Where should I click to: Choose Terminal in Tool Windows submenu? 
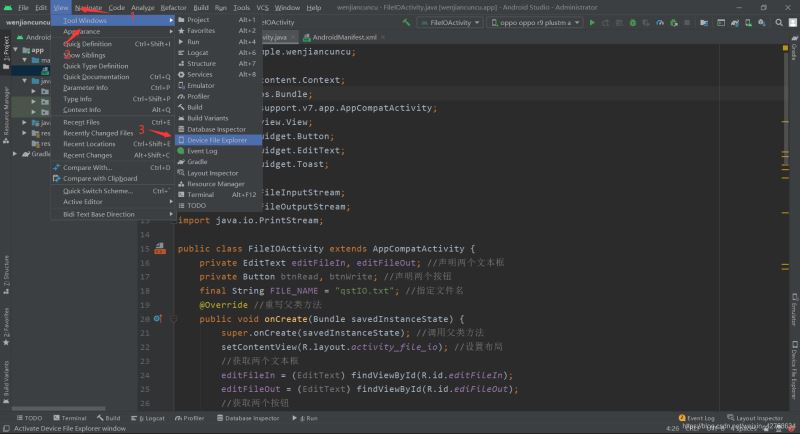pyautogui.click(x=218, y=195)
